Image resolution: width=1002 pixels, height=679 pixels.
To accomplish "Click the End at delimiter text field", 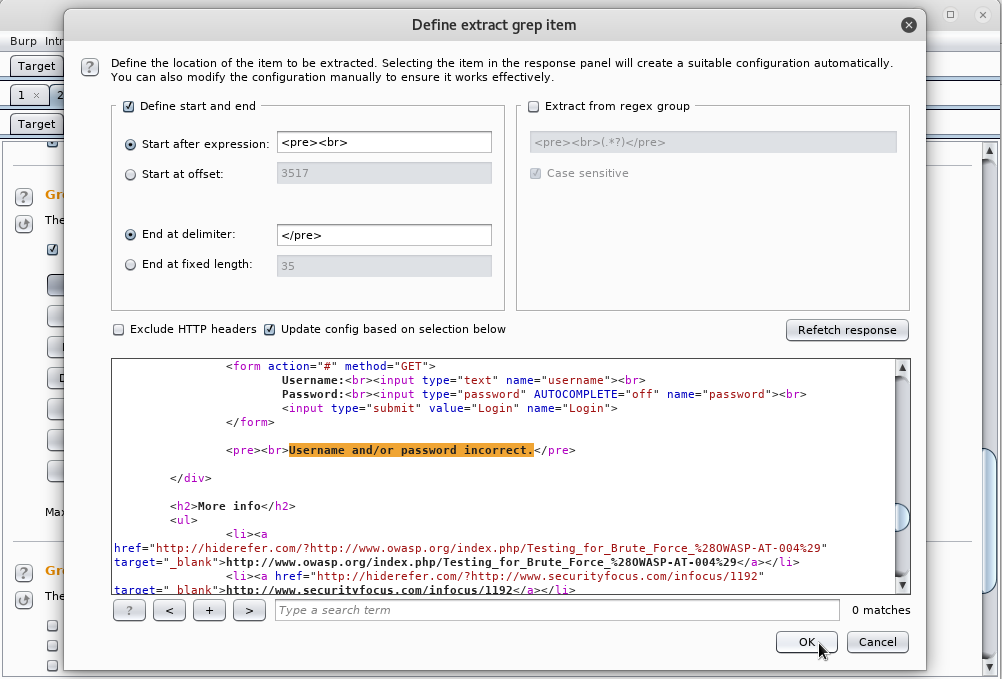I will click(383, 235).
